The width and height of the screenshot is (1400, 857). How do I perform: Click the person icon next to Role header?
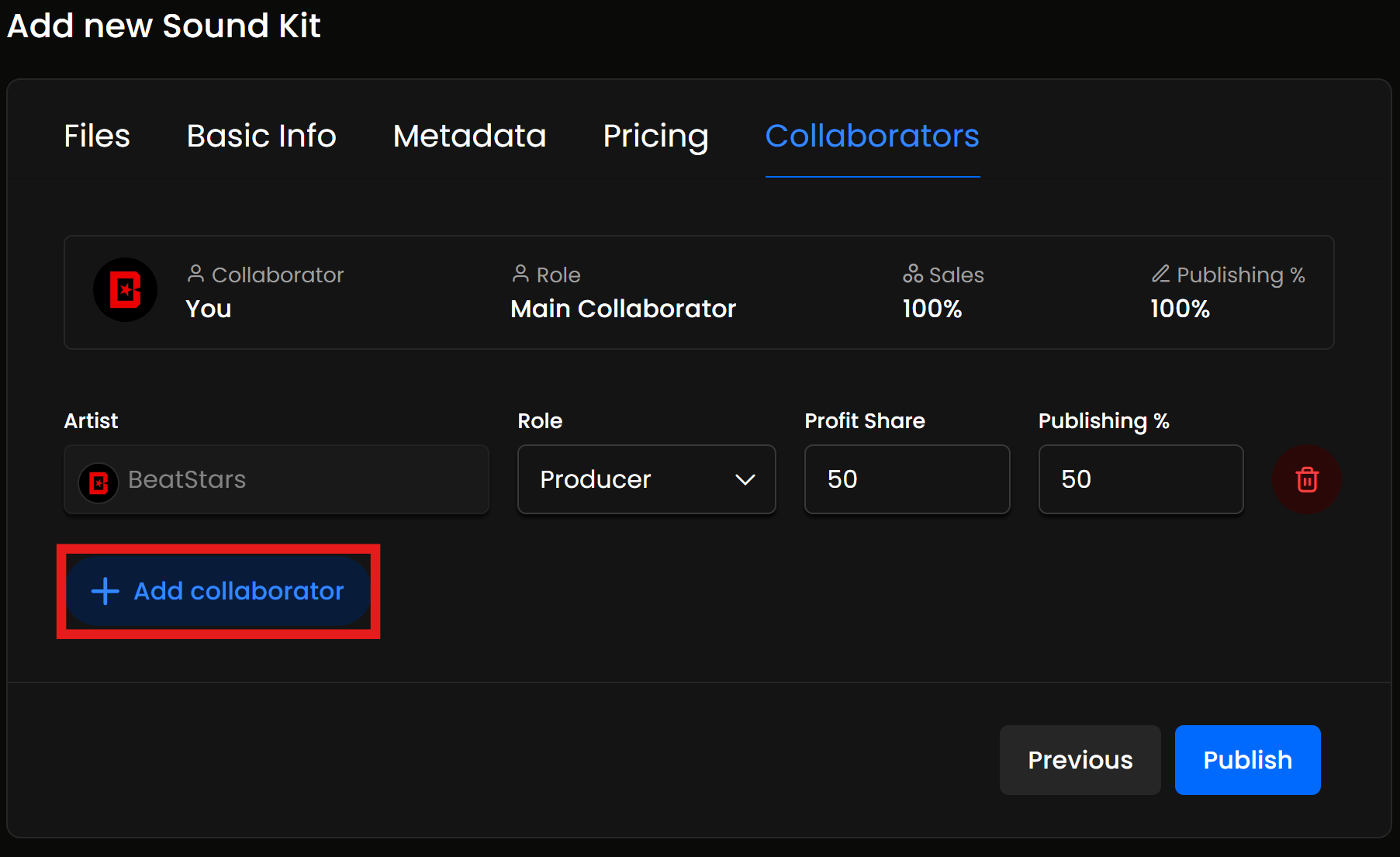coord(520,274)
